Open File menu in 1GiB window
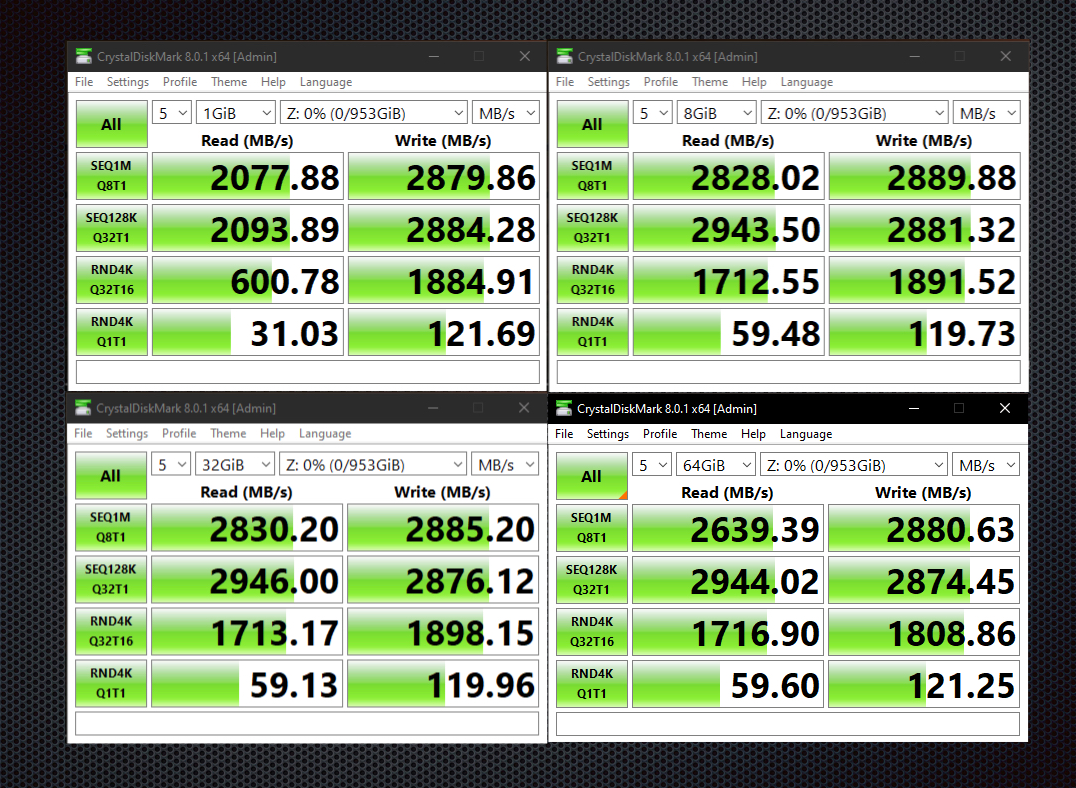 (84, 82)
